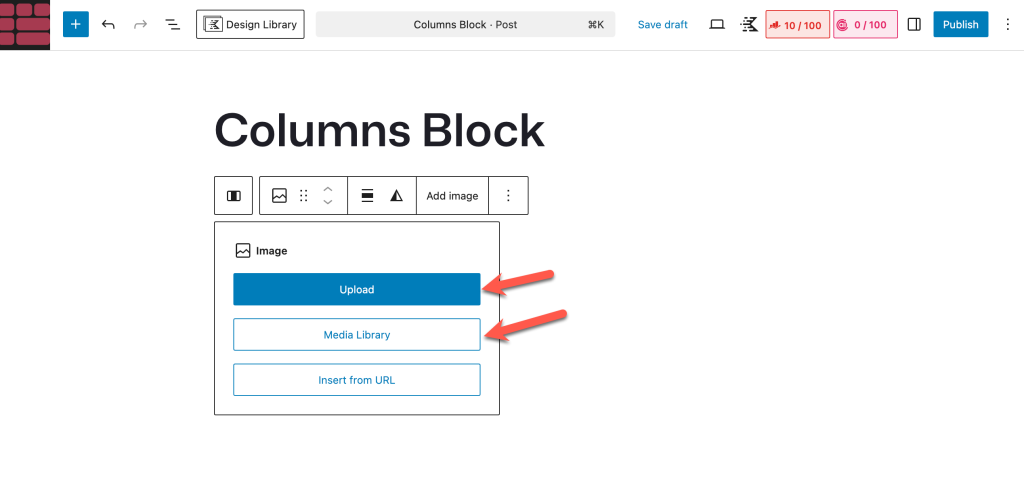Click the Save draft link
The image size is (1024, 488).
pos(663,24)
